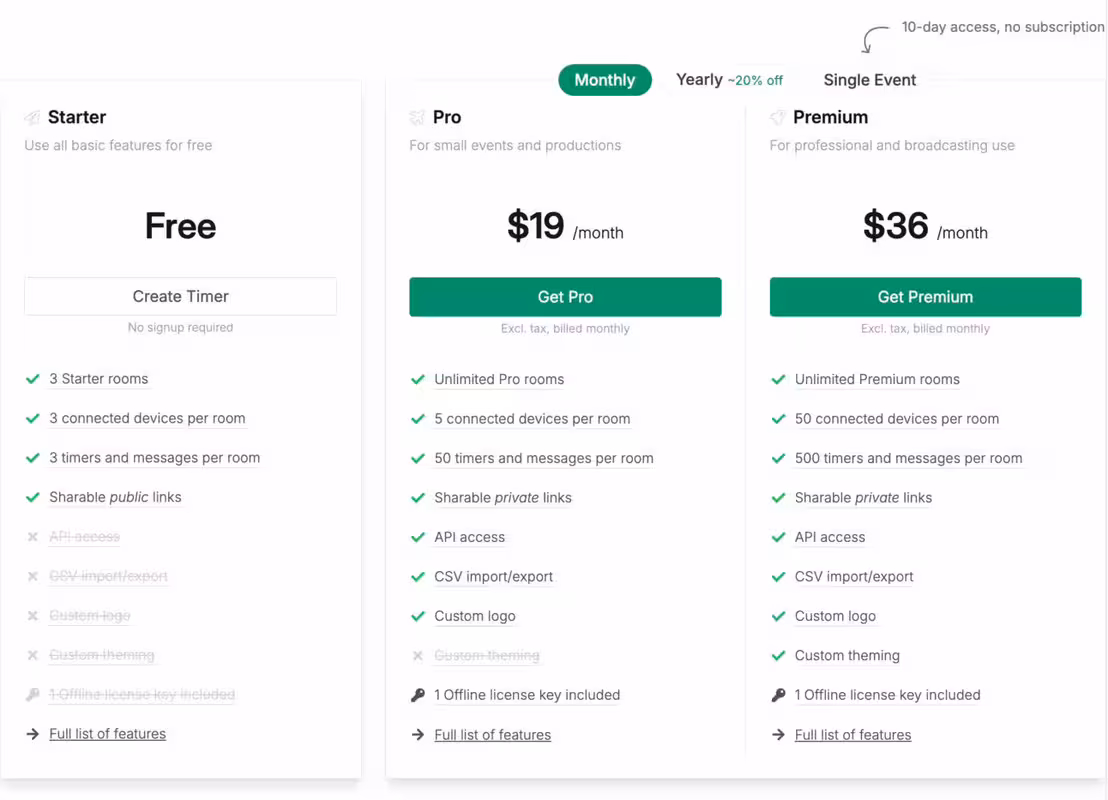Click X icon beside Pro Custom theming
Viewport: 1108px width, 800px height.
point(418,656)
